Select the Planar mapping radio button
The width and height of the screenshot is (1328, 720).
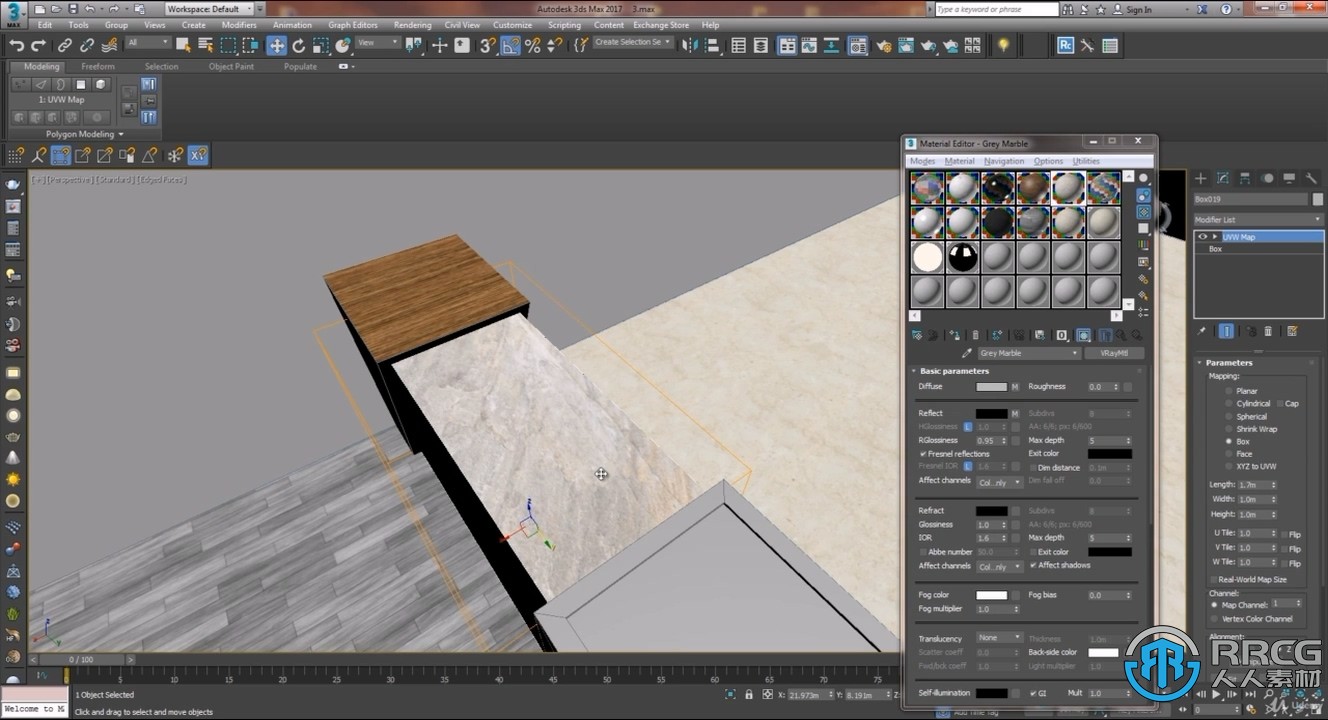[x=1229, y=391]
